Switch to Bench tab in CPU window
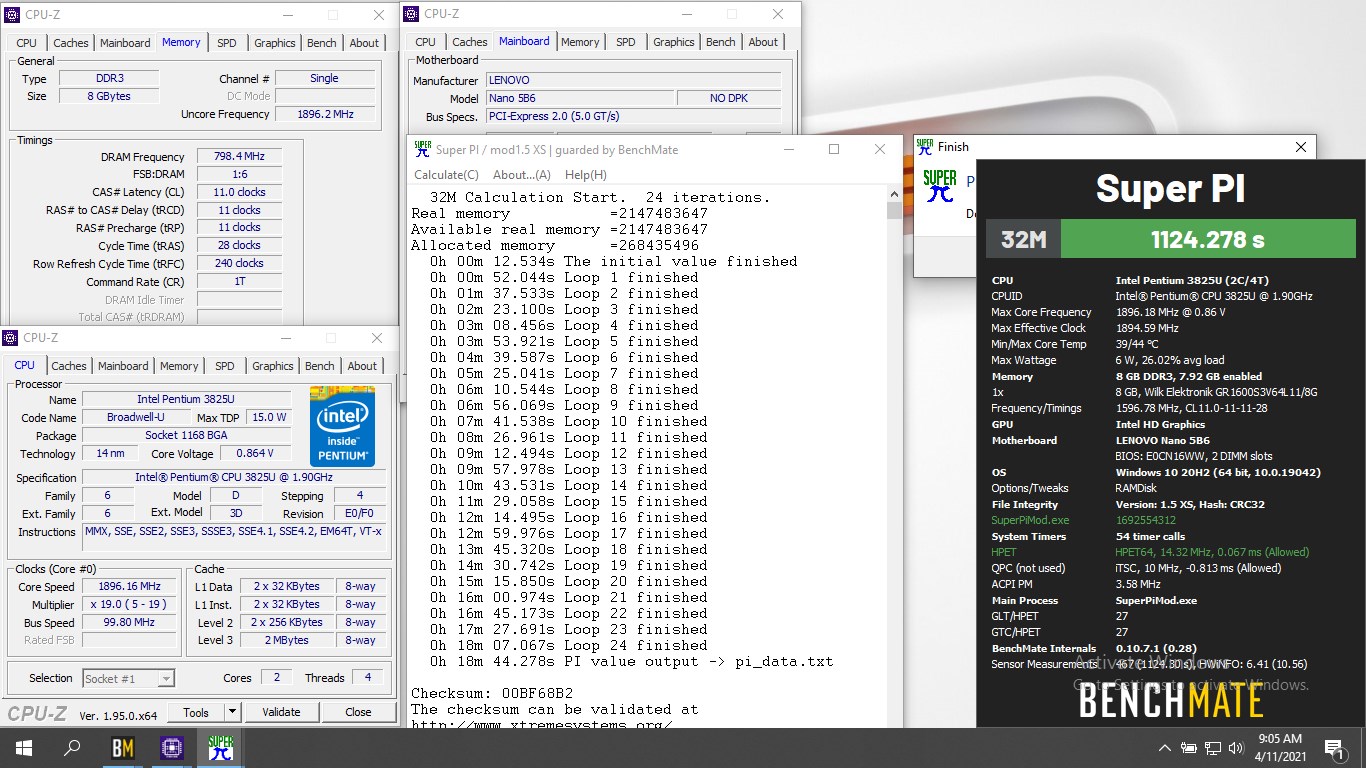This screenshot has height=768, width=1366. coord(320,366)
